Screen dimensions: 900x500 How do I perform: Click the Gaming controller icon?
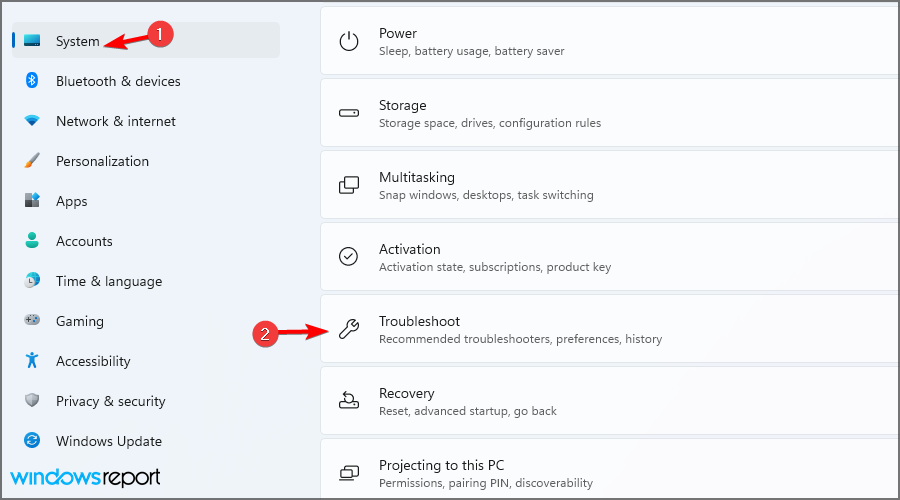[32, 320]
